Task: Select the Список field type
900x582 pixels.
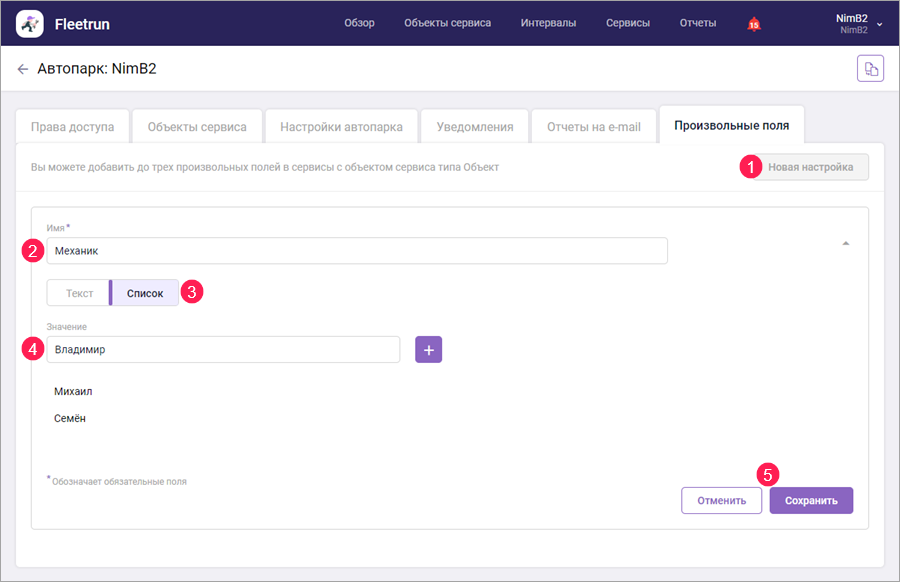Action: [145, 293]
